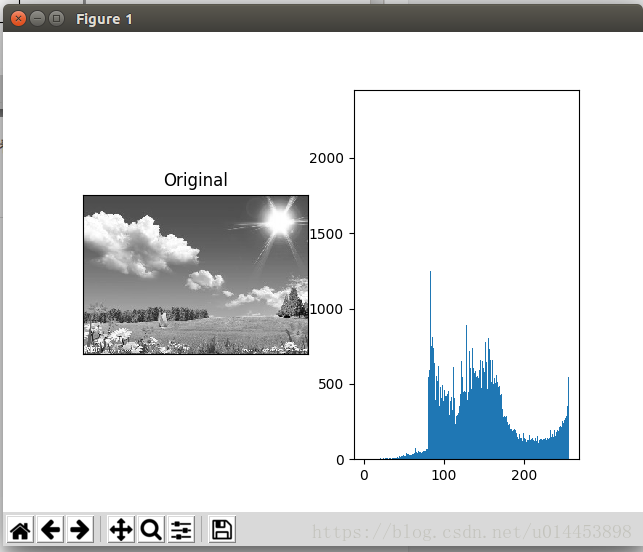Screen dimensions: 643x552
Task: Click the y-axis label 1500
Action: (x=326, y=234)
